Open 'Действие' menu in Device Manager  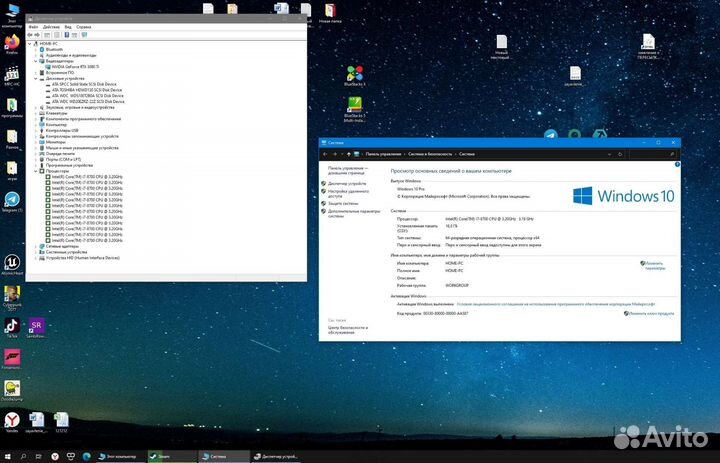coord(51,27)
